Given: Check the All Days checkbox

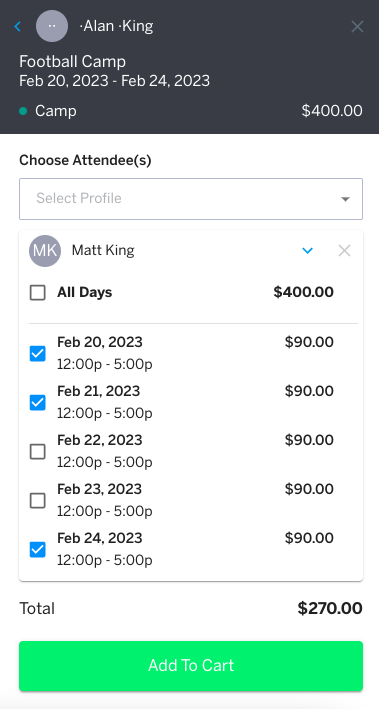Looking at the screenshot, I should click(38, 293).
